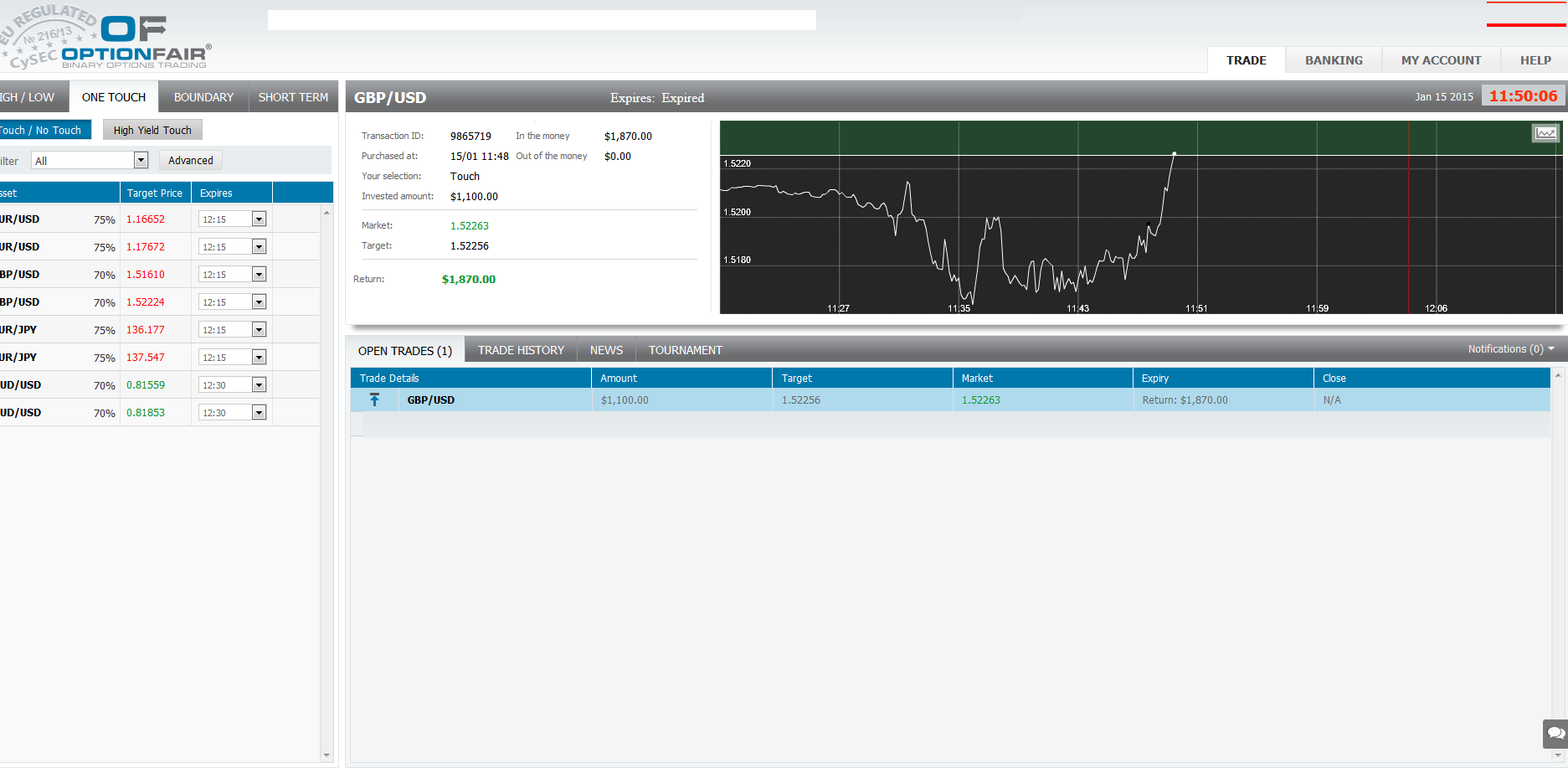The image size is (1568, 768).
Task: Switch to the TRADE HISTORY tab
Action: (521, 349)
